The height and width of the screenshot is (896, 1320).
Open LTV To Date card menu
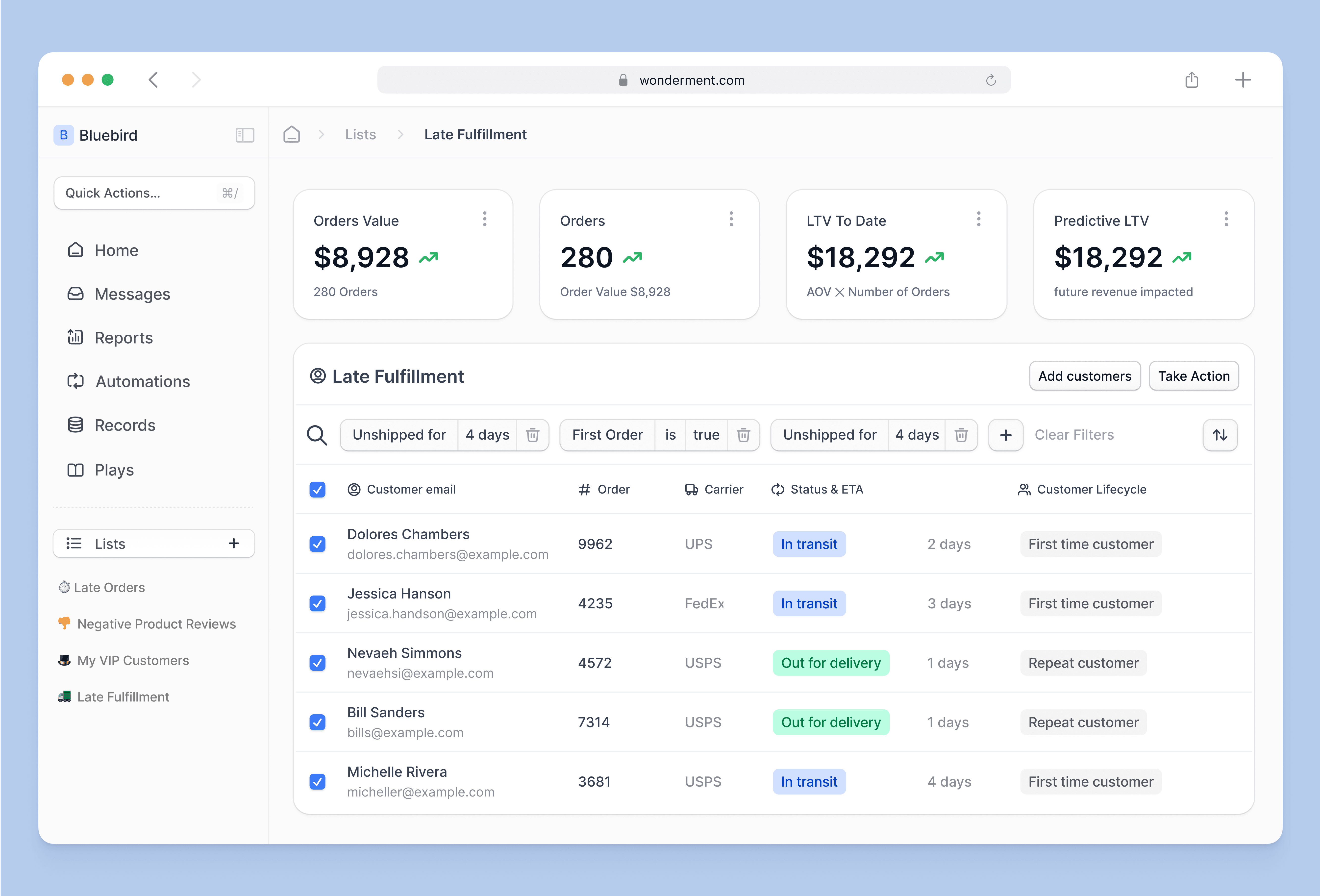point(978,219)
